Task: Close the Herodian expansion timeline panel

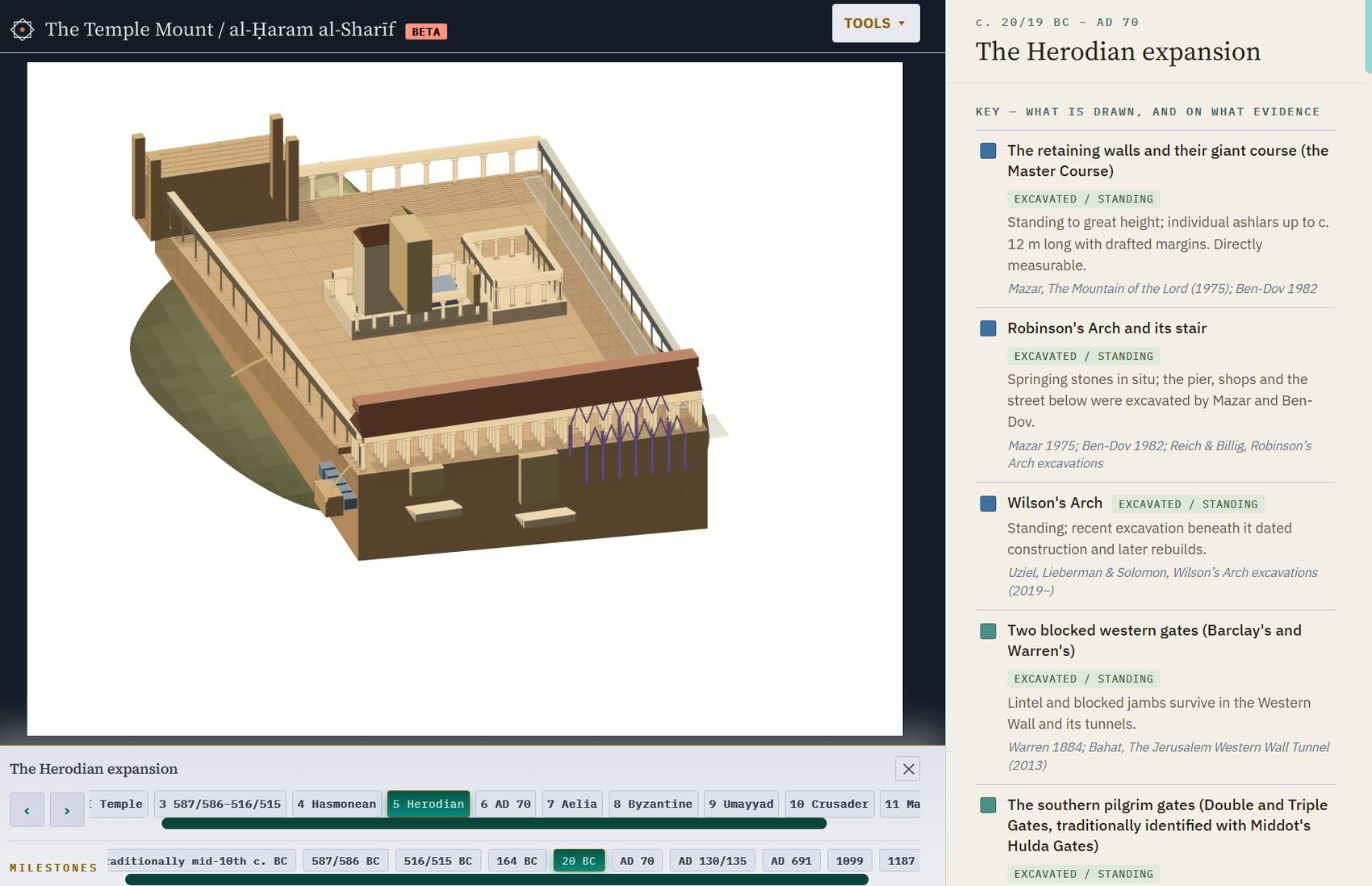Action: click(908, 769)
